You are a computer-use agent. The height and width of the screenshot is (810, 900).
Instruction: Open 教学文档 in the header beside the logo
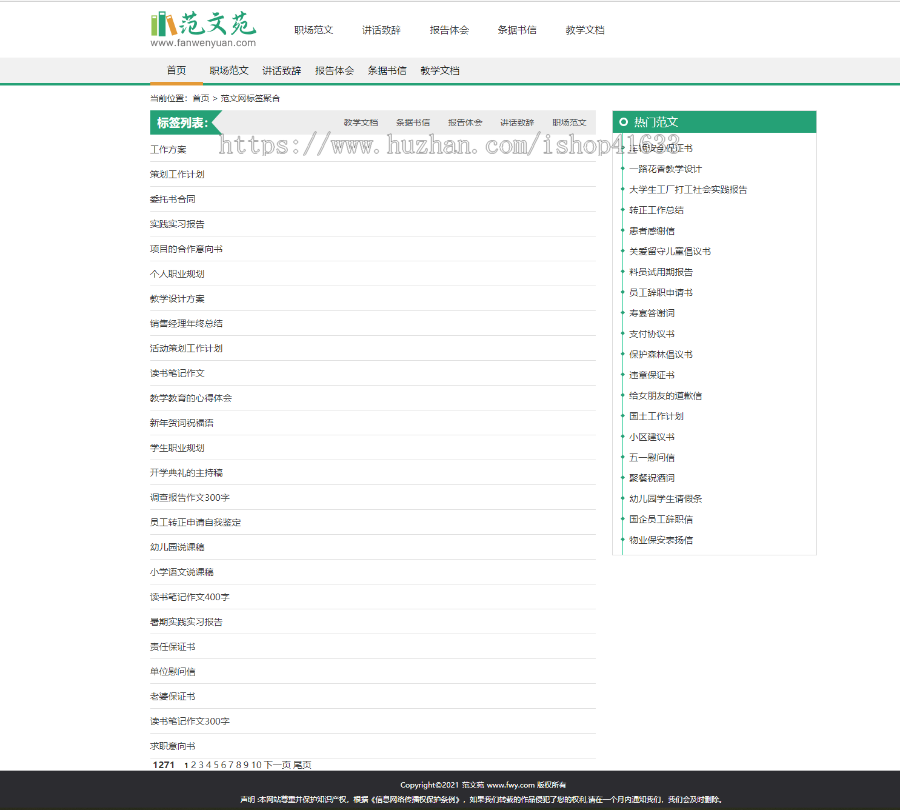(x=585, y=30)
